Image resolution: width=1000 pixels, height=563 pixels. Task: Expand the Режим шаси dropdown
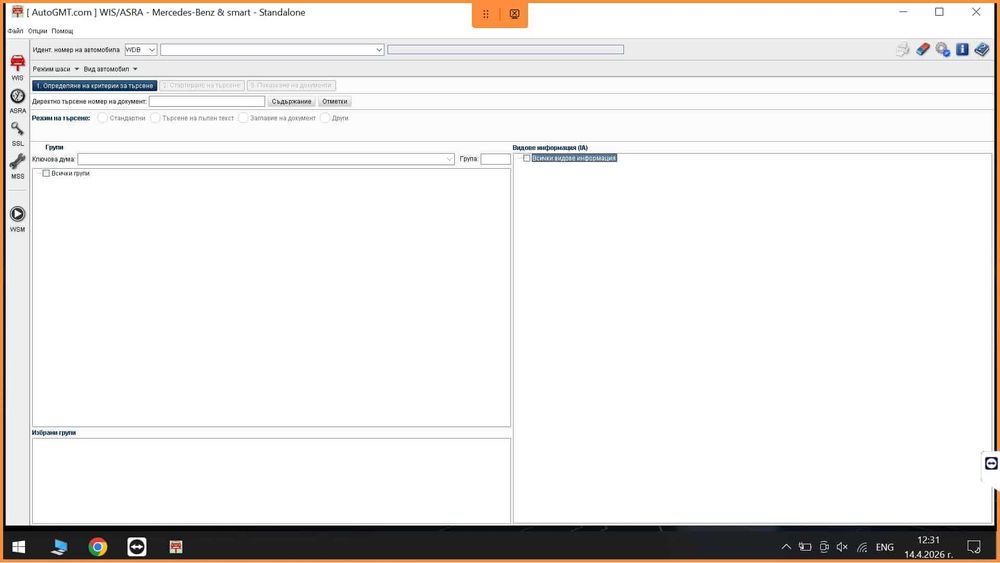[x=55, y=69]
